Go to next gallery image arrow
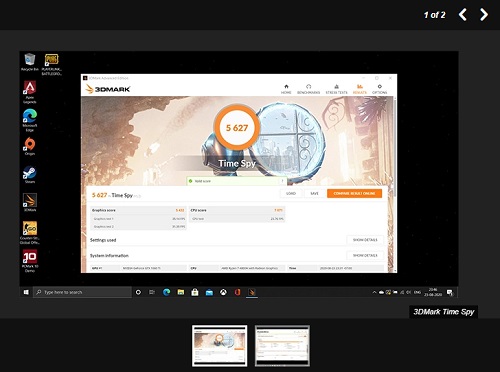500x372 pixels. click(x=484, y=15)
